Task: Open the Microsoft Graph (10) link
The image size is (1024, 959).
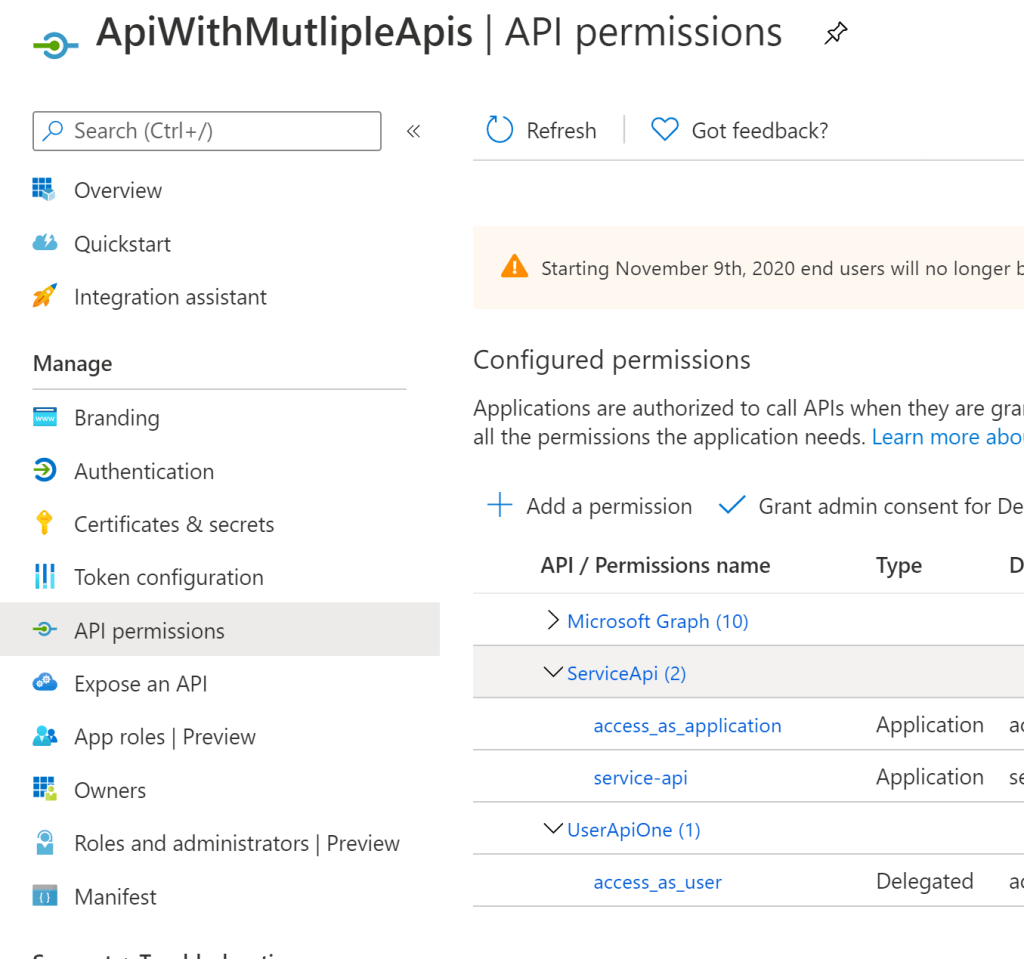Action: (x=658, y=621)
